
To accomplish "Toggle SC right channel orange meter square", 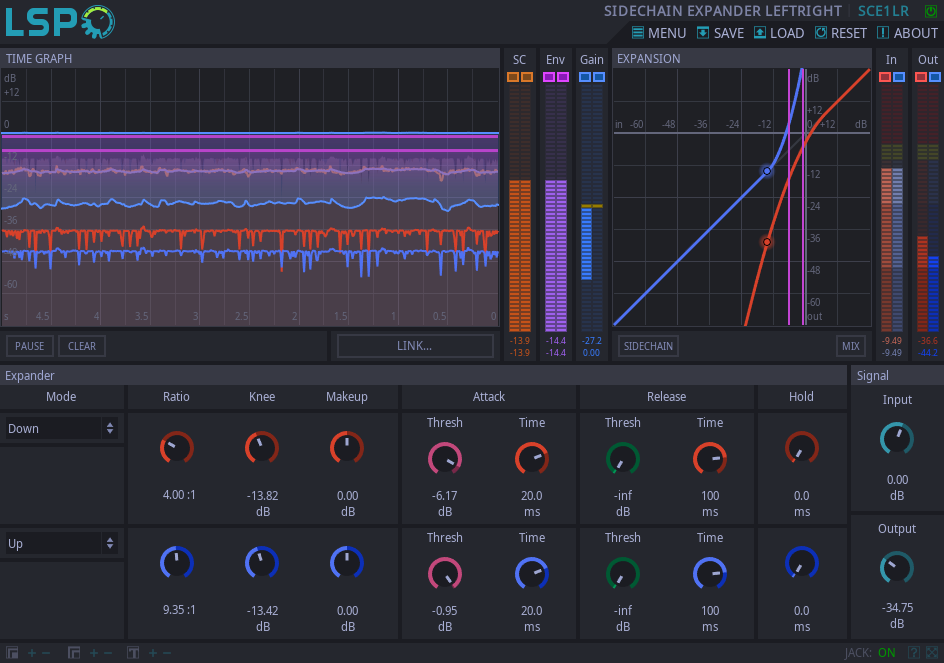I will [x=527, y=77].
